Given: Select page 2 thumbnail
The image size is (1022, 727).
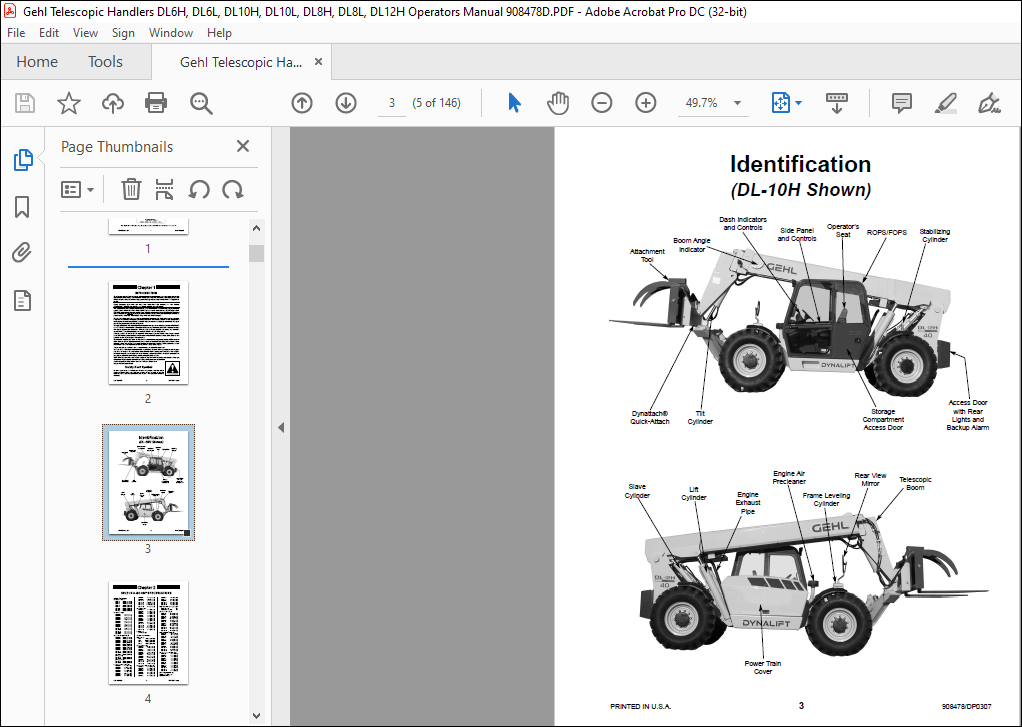Looking at the screenshot, I should [x=148, y=333].
